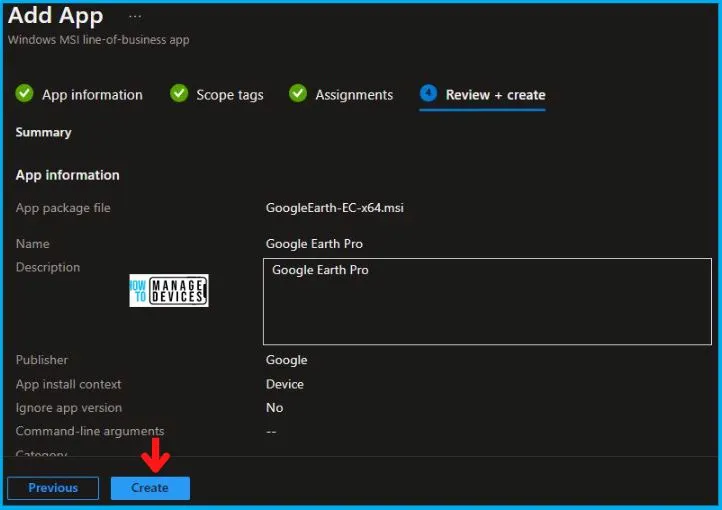Click the Publisher value Google
The image size is (722, 510).
[286, 360]
